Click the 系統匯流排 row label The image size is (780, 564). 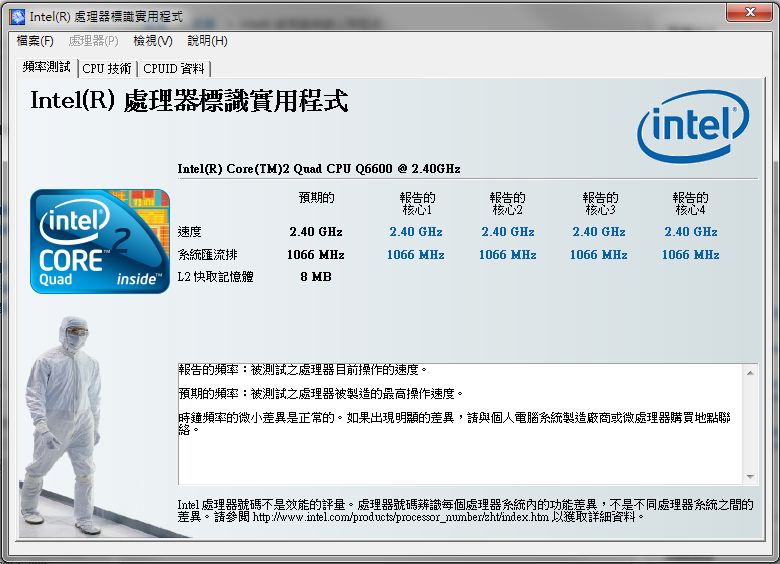[x=207, y=255]
